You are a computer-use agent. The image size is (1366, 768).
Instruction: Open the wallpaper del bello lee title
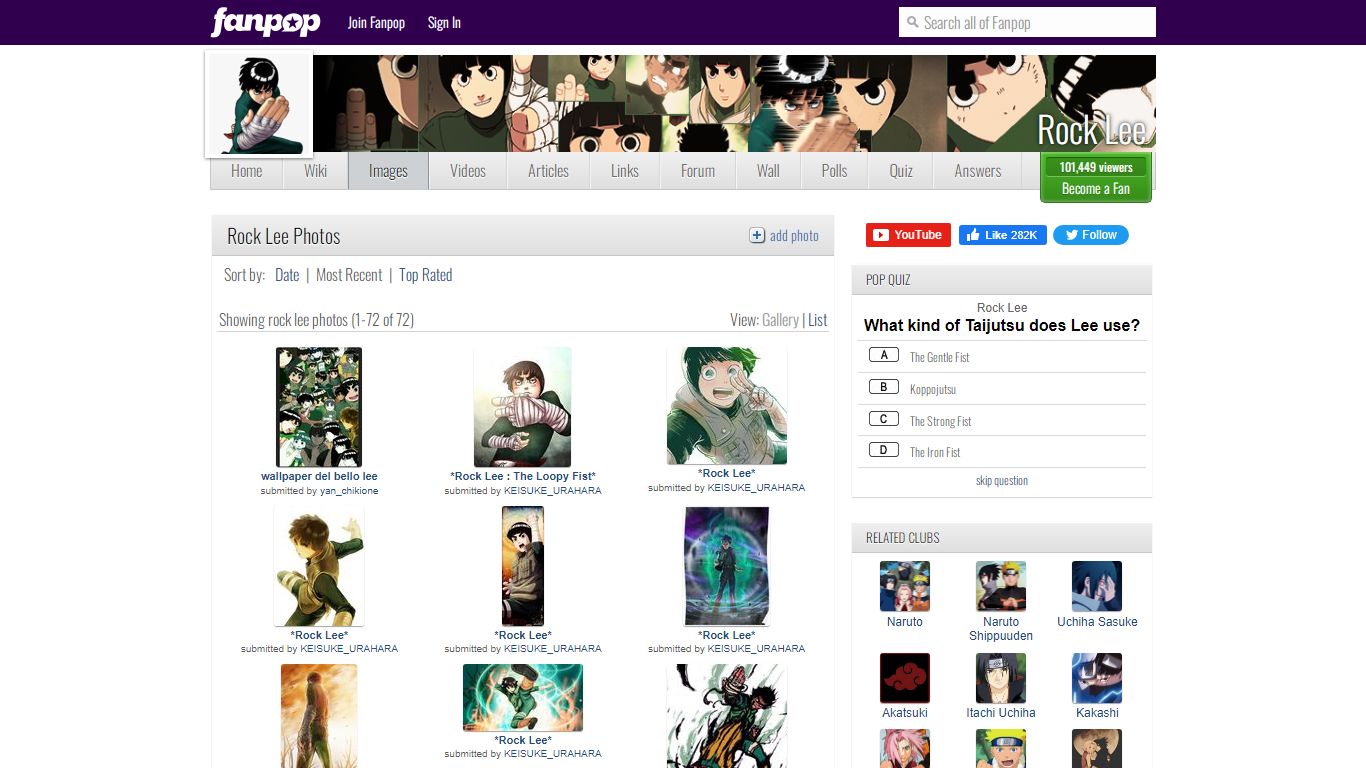(319, 477)
